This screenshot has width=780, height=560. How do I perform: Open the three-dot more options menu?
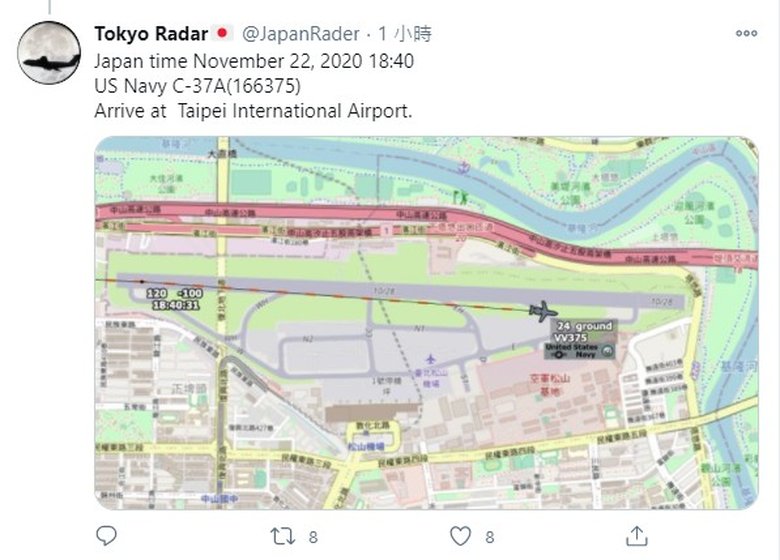pos(746,33)
